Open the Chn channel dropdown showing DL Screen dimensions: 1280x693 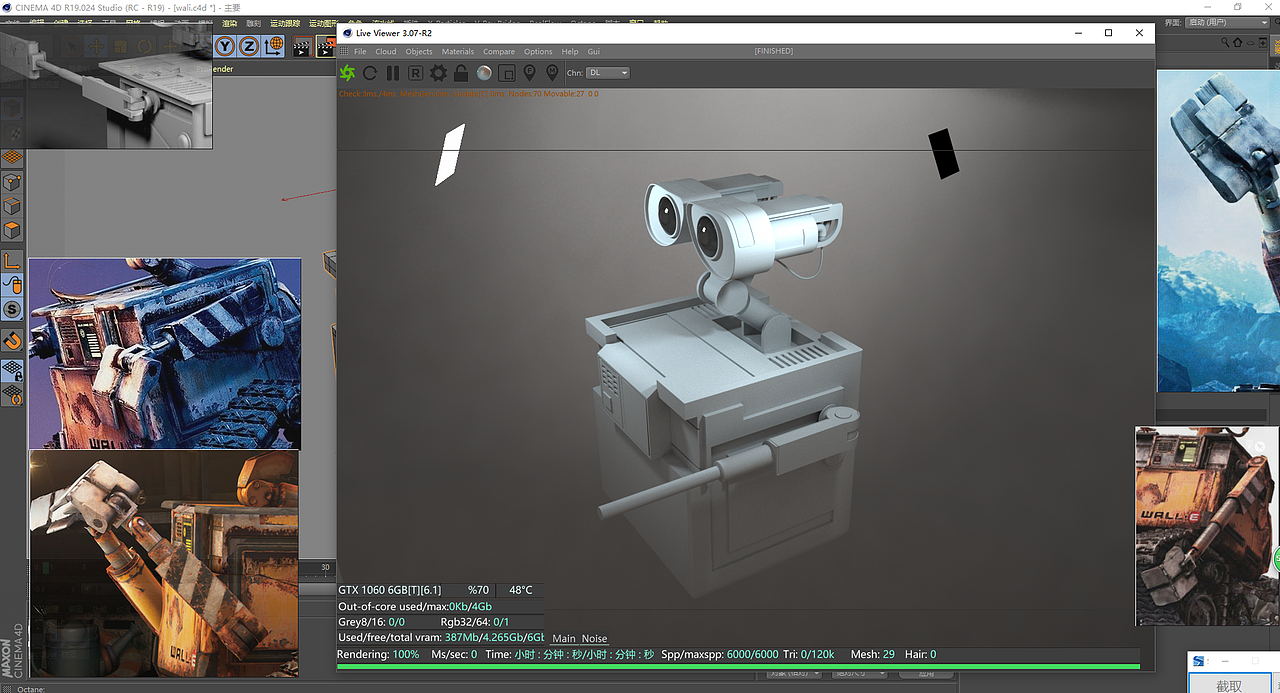(608, 72)
